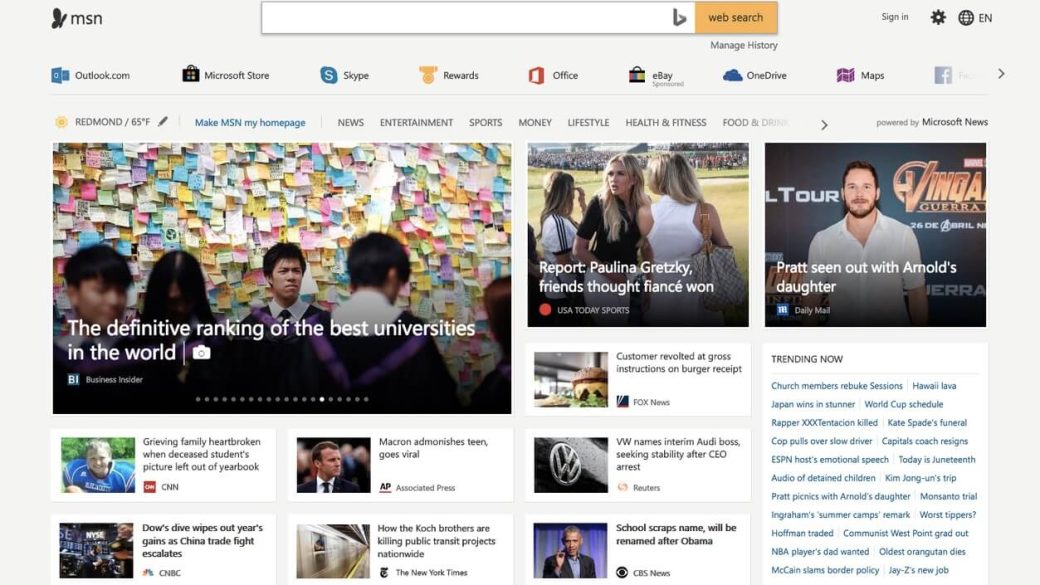Open trending topic World Cup schedule
This screenshot has width=1040, height=585.
point(903,404)
